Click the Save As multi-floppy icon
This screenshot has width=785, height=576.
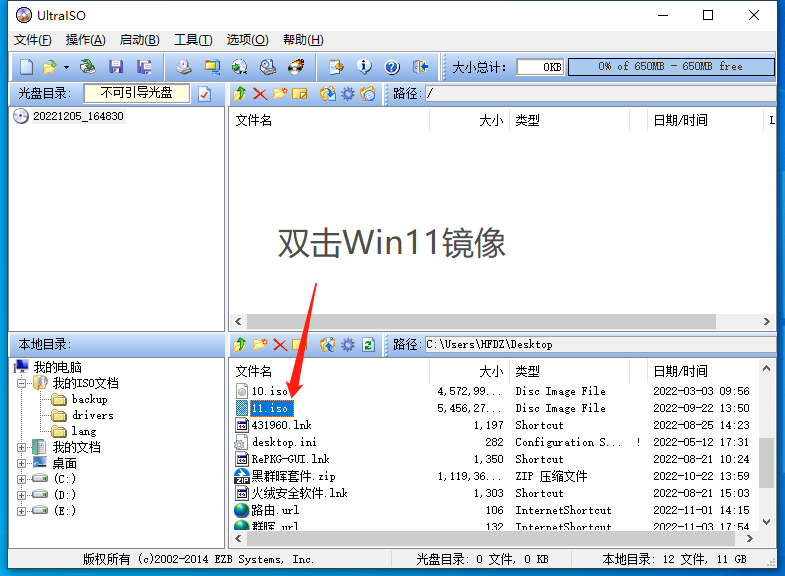(x=144, y=67)
